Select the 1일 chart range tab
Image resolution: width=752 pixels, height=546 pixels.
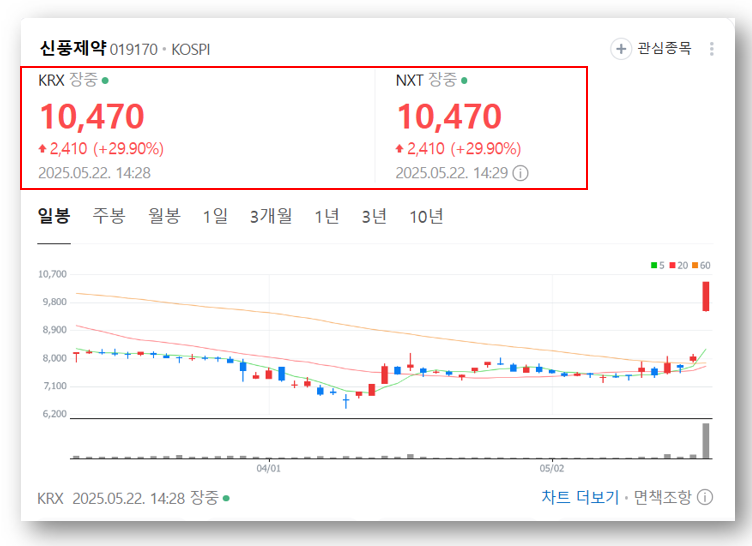(215, 216)
